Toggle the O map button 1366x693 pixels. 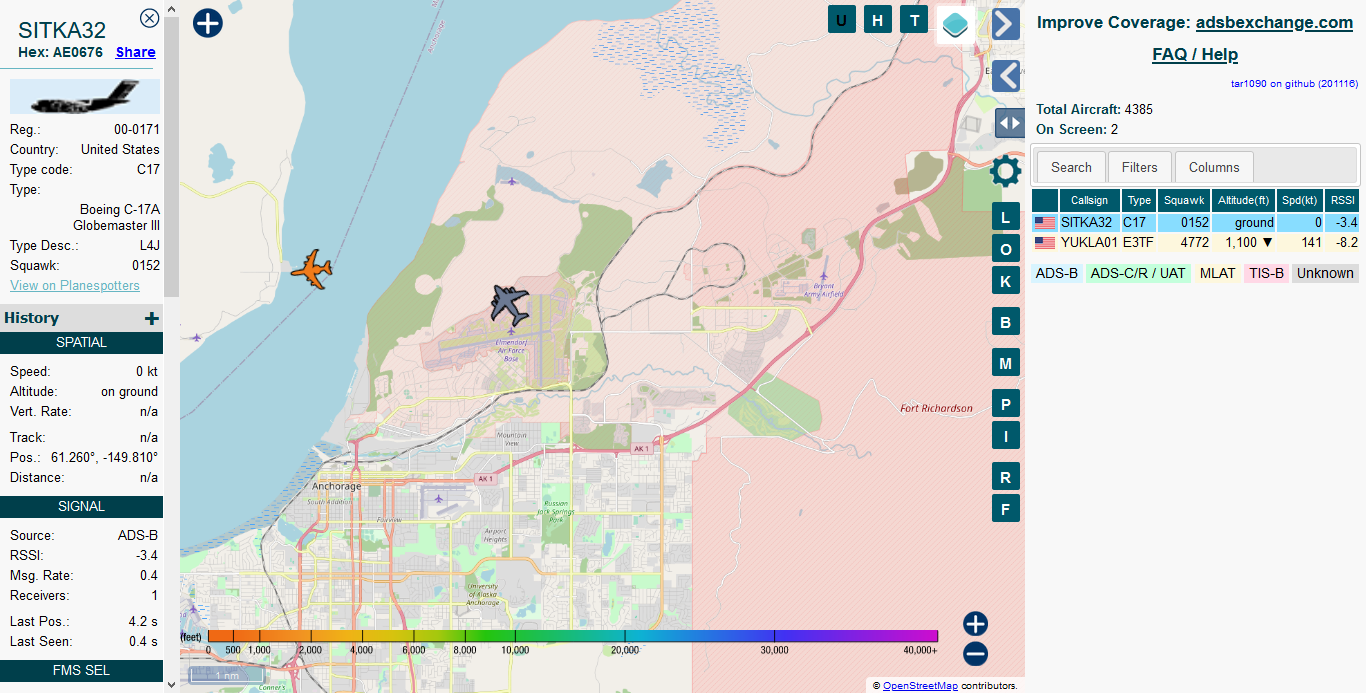pyautogui.click(x=1006, y=249)
